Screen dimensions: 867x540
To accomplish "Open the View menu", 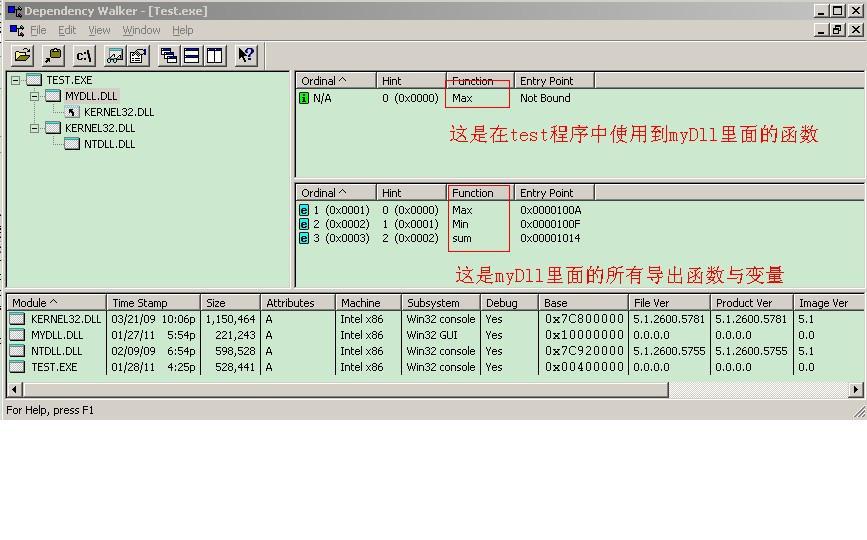I will (x=100, y=30).
